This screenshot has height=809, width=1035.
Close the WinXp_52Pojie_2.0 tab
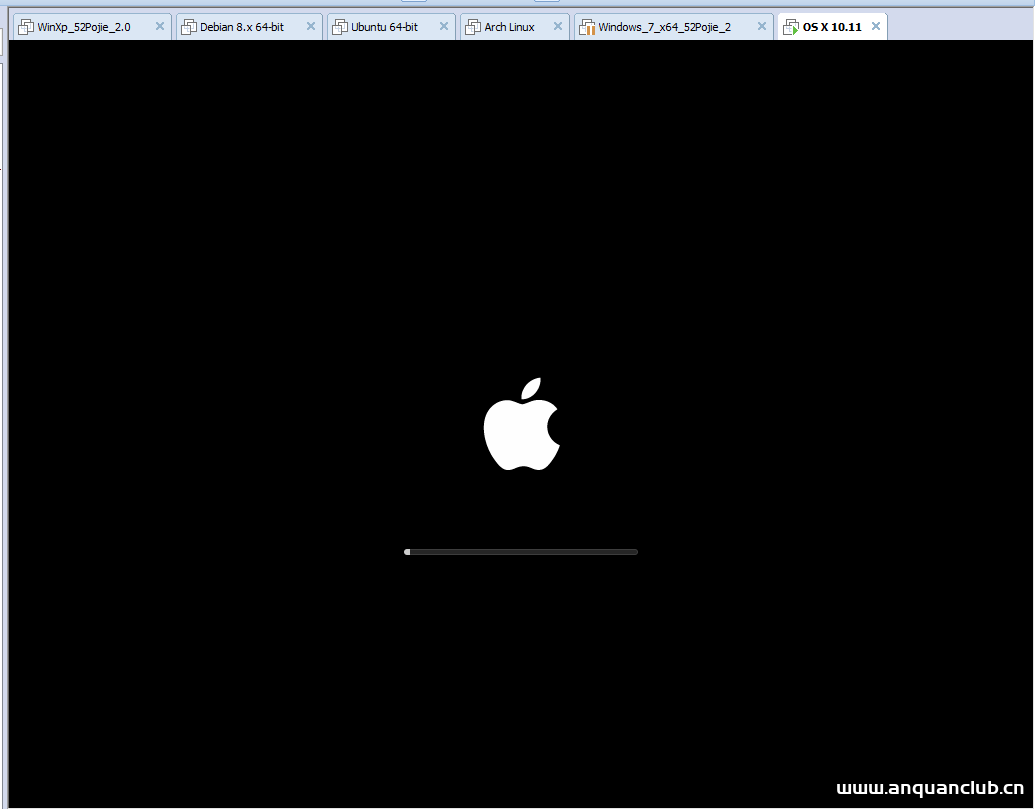[159, 26]
